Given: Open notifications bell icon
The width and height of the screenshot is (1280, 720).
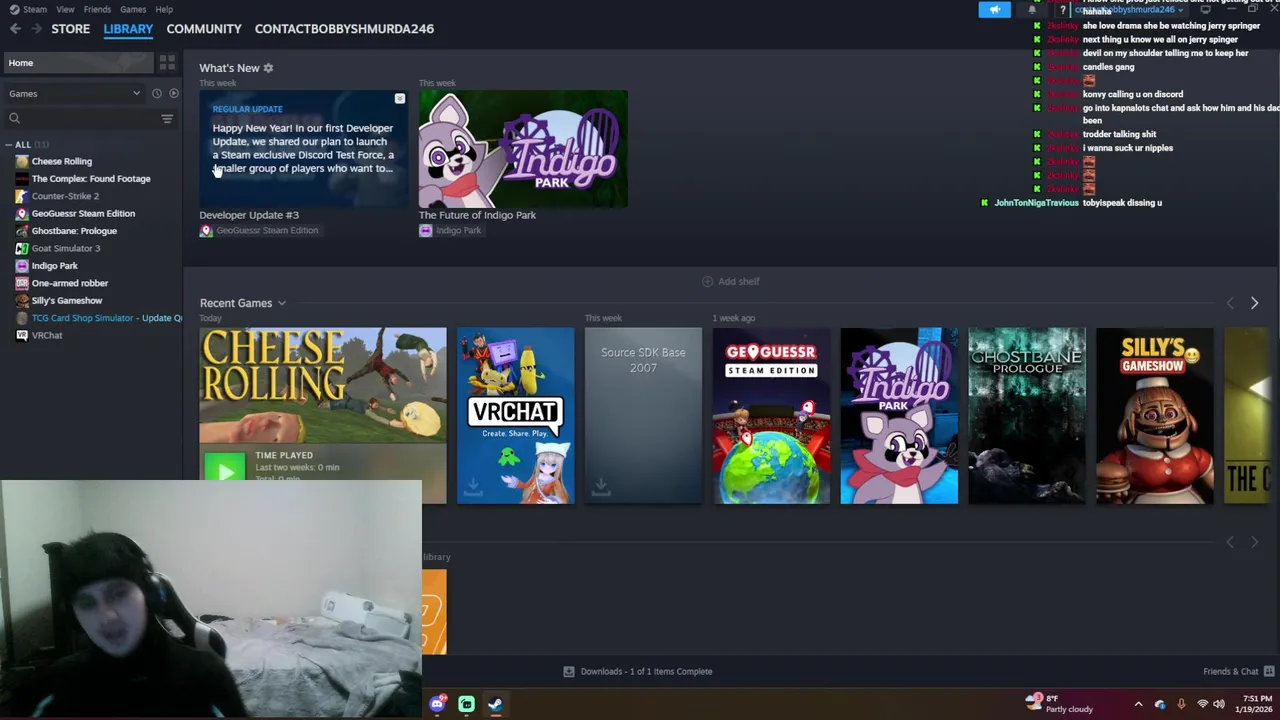Looking at the screenshot, I should click(x=1032, y=10).
